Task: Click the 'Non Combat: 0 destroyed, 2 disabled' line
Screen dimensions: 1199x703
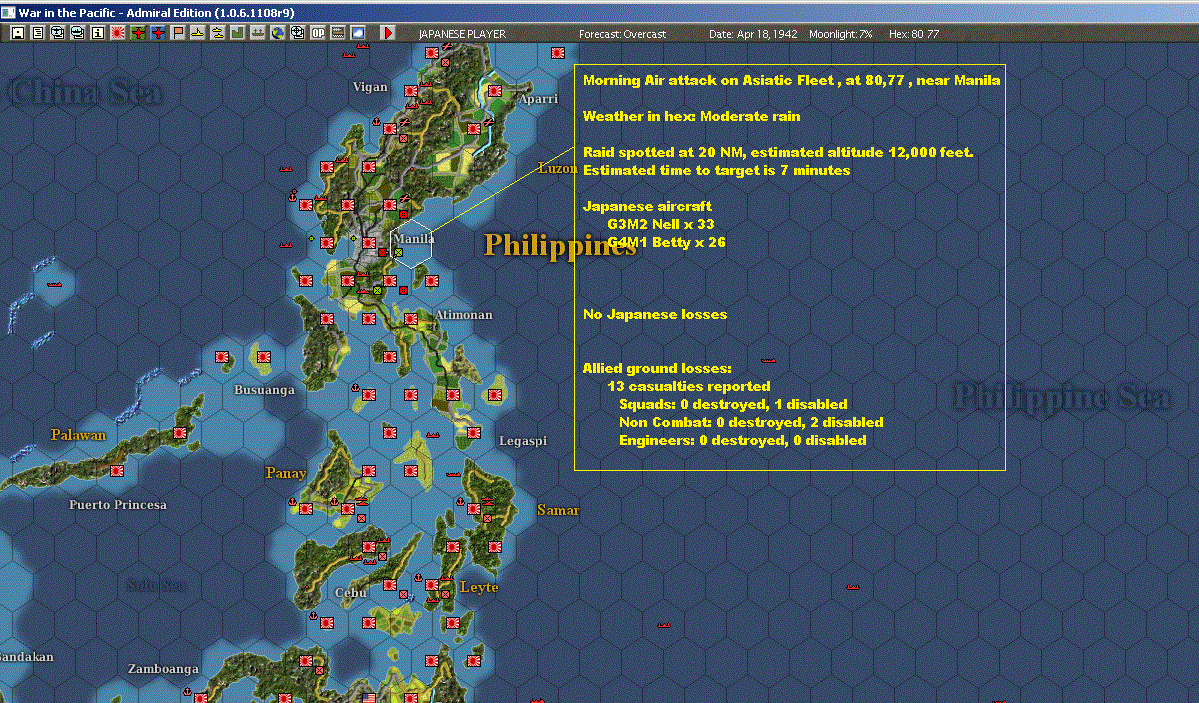Action: [751, 422]
